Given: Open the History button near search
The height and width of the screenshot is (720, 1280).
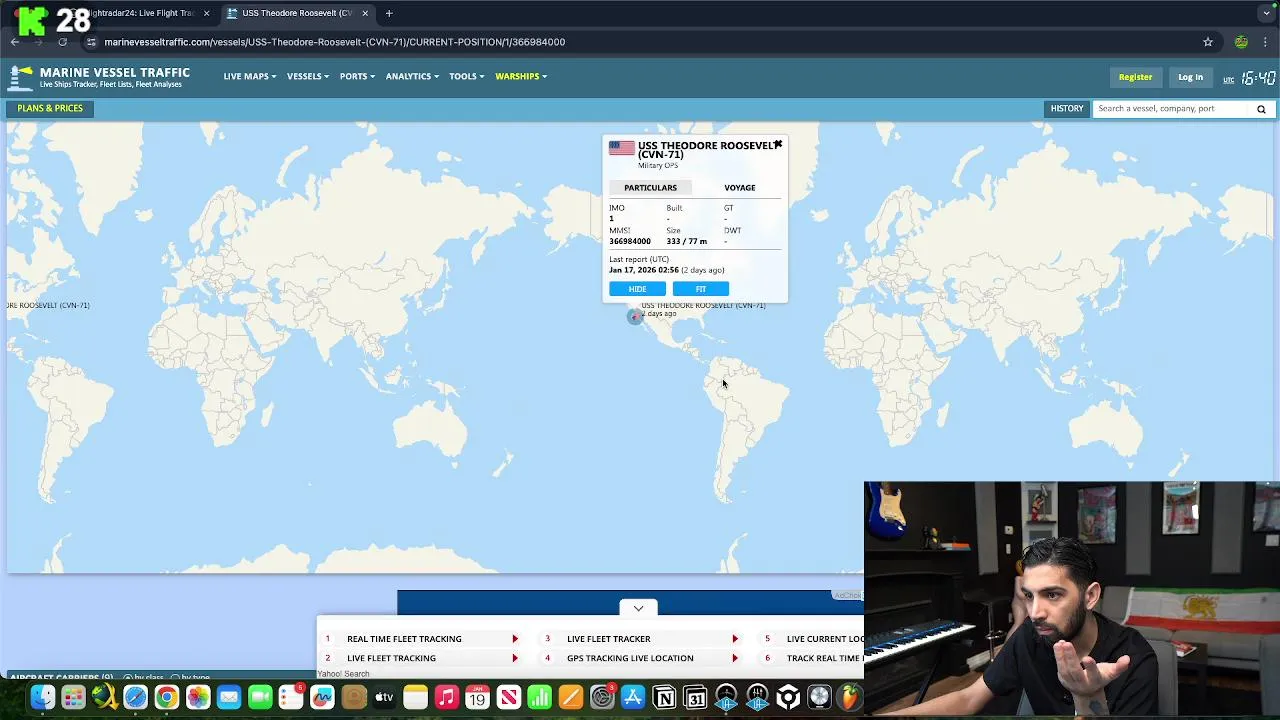Looking at the screenshot, I should (x=1067, y=109).
